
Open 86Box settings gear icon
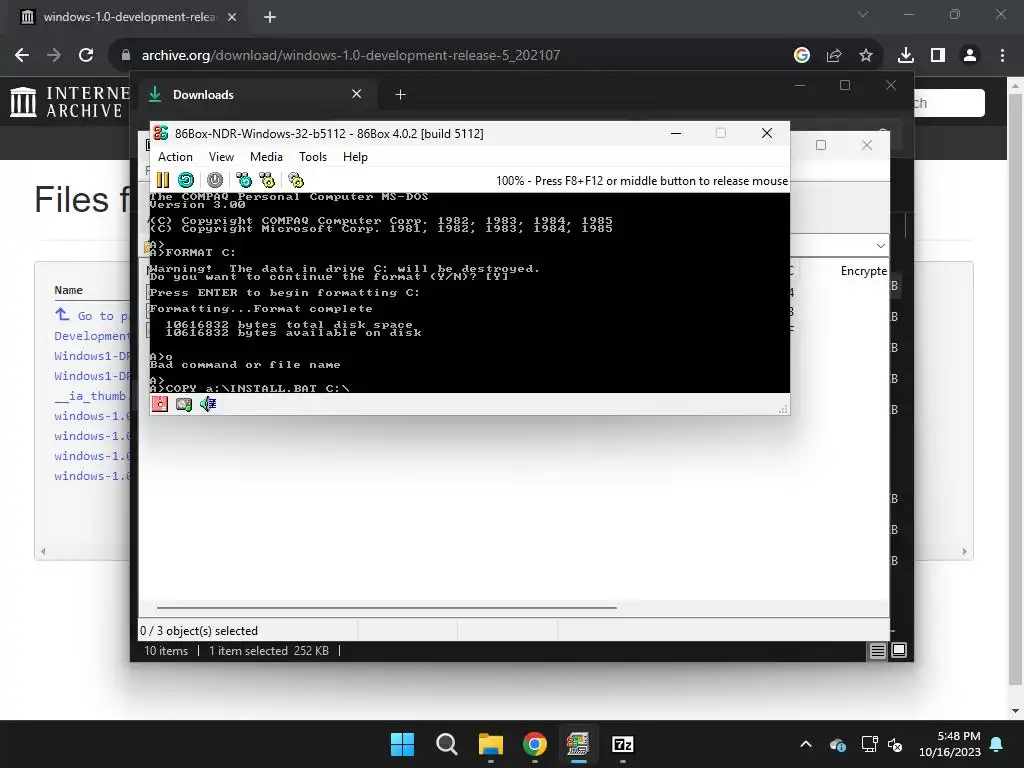pyautogui.click(x=296, y=180)
